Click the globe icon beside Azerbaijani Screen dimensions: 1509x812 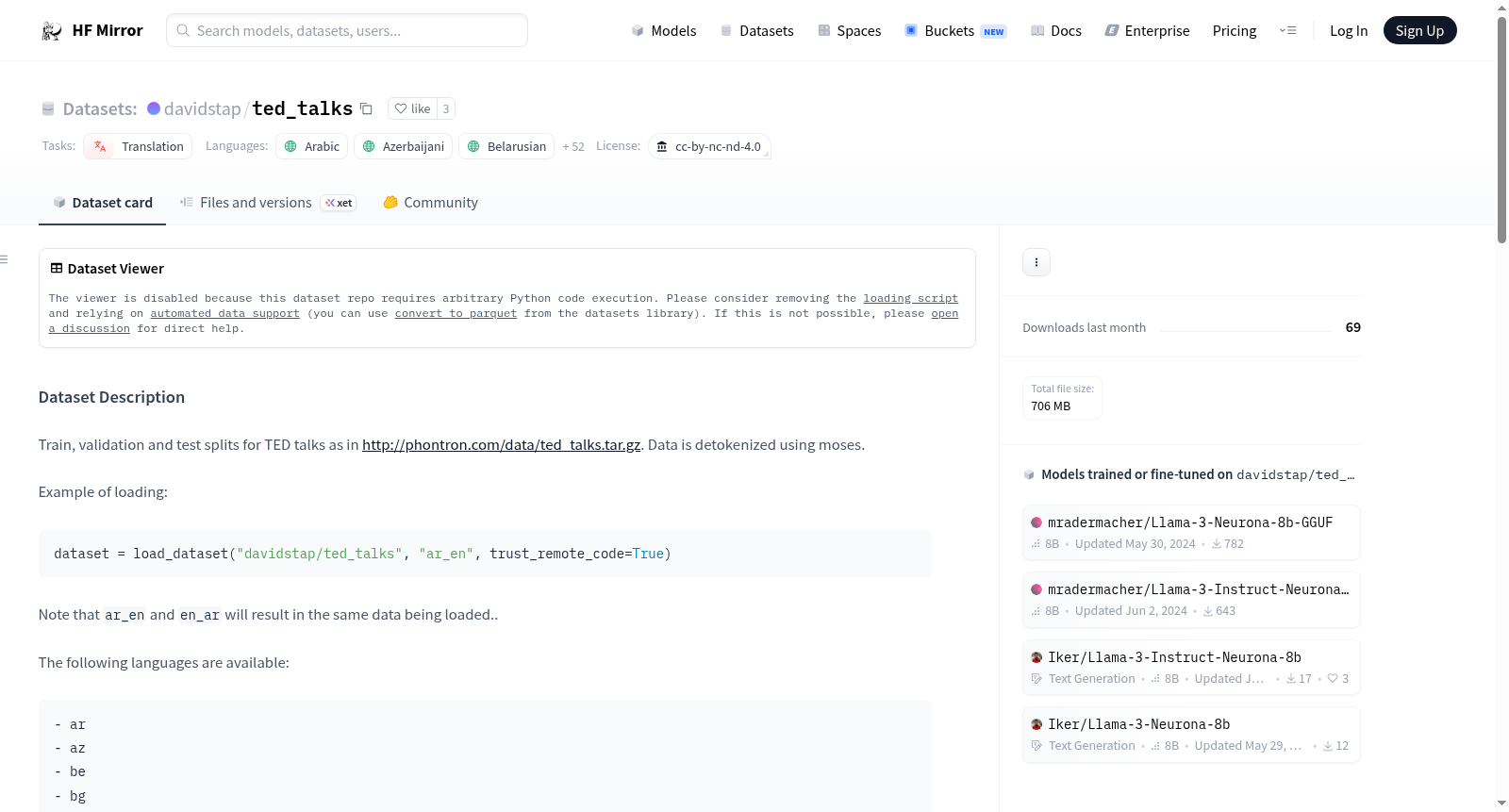[x=369, y=146]
